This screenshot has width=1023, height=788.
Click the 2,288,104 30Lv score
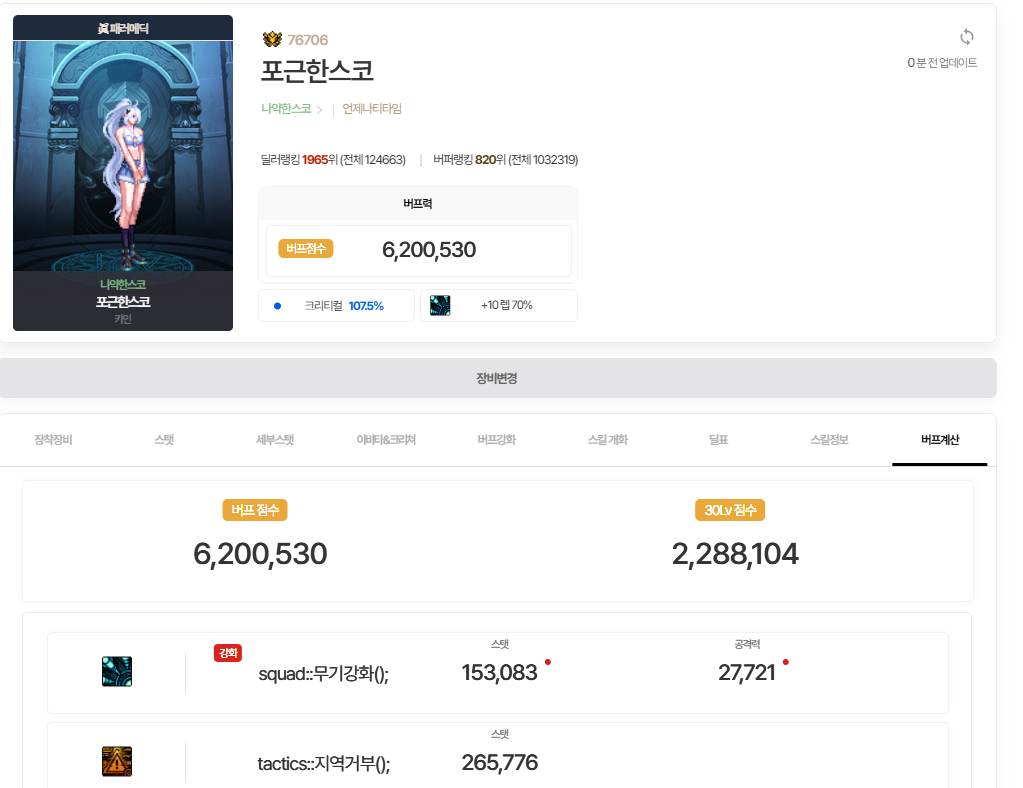tap(735, 554)
